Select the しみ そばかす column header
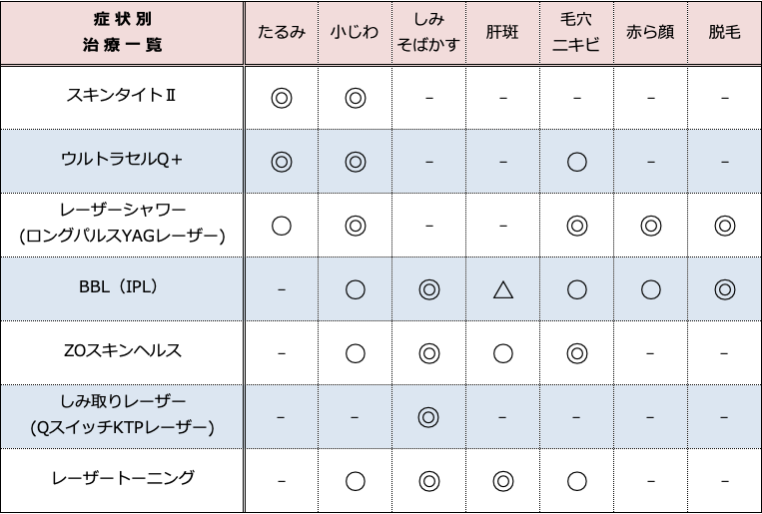Image resolution: width=762 pixels, height=514 pixels. click(x=429, y=32)
